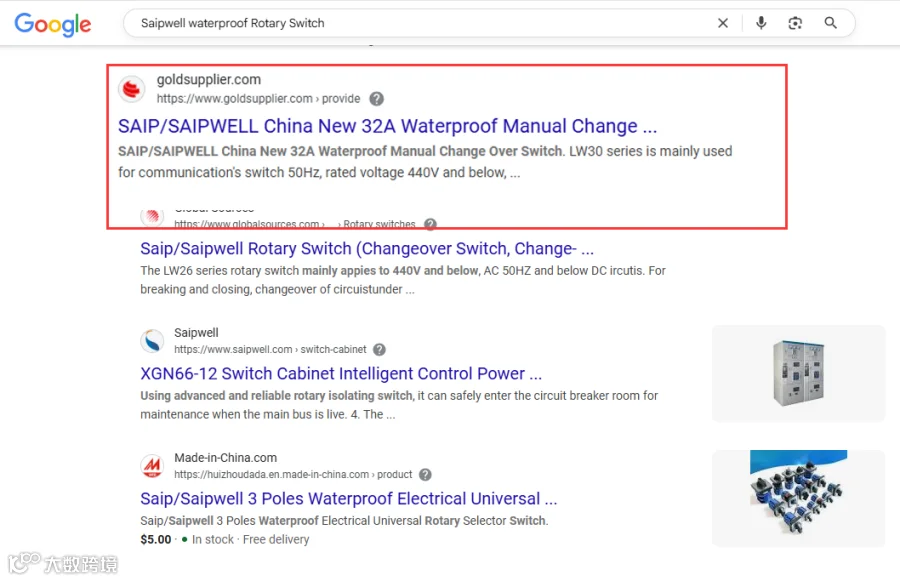This screenshot has width=900, height=581.
Task: Click the Saipwell site name
Action: (x=196, y=332)
